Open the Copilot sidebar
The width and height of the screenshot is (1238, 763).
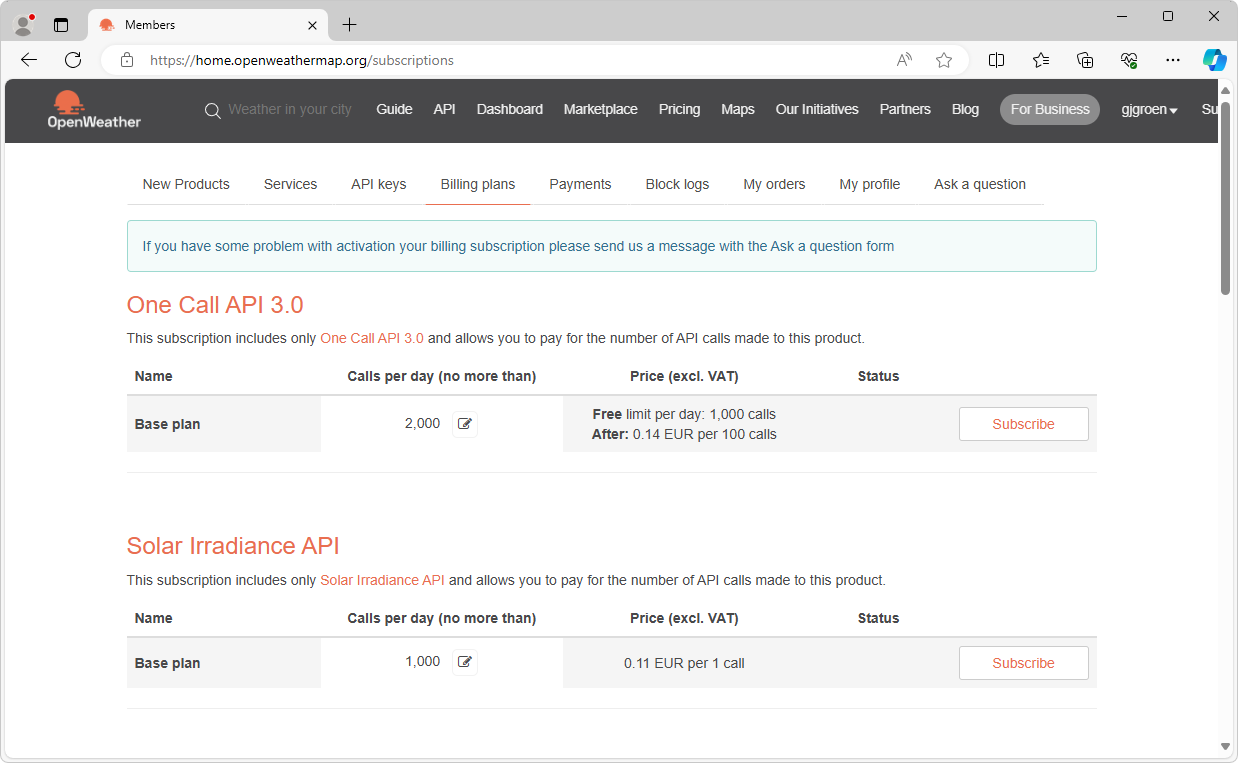[1214, 60]
